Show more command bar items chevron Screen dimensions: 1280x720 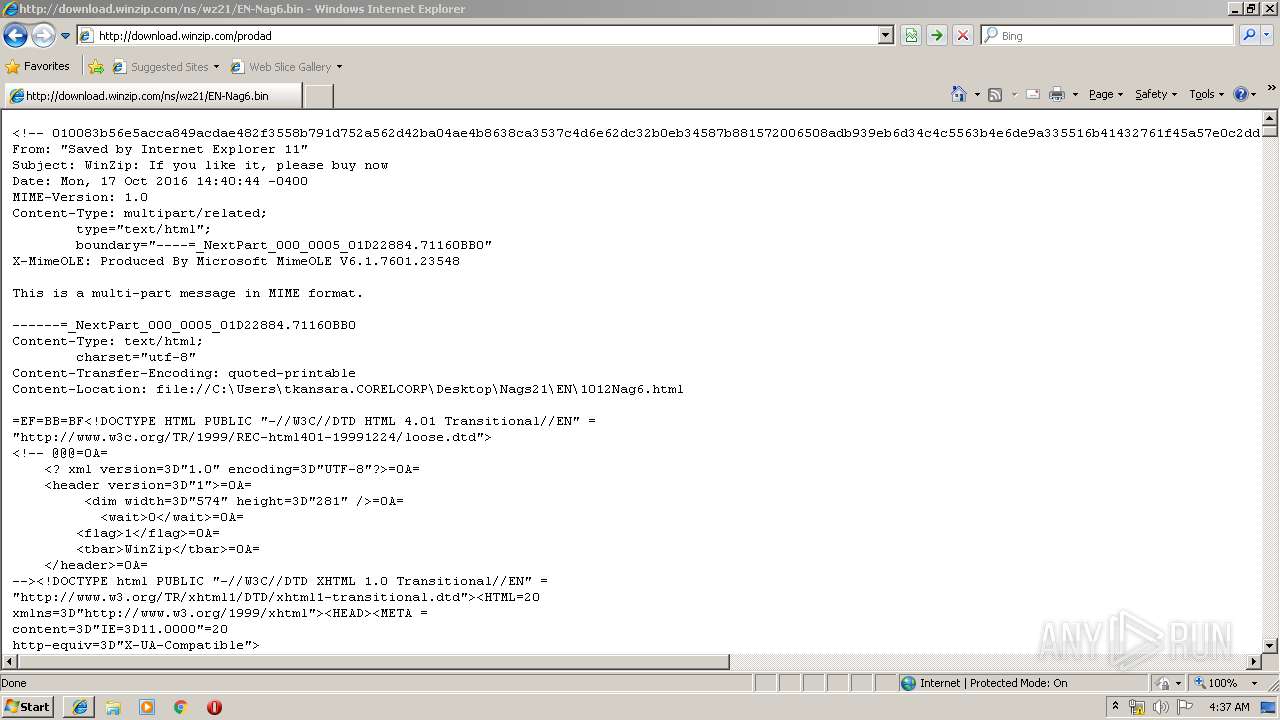[1272, 88]
